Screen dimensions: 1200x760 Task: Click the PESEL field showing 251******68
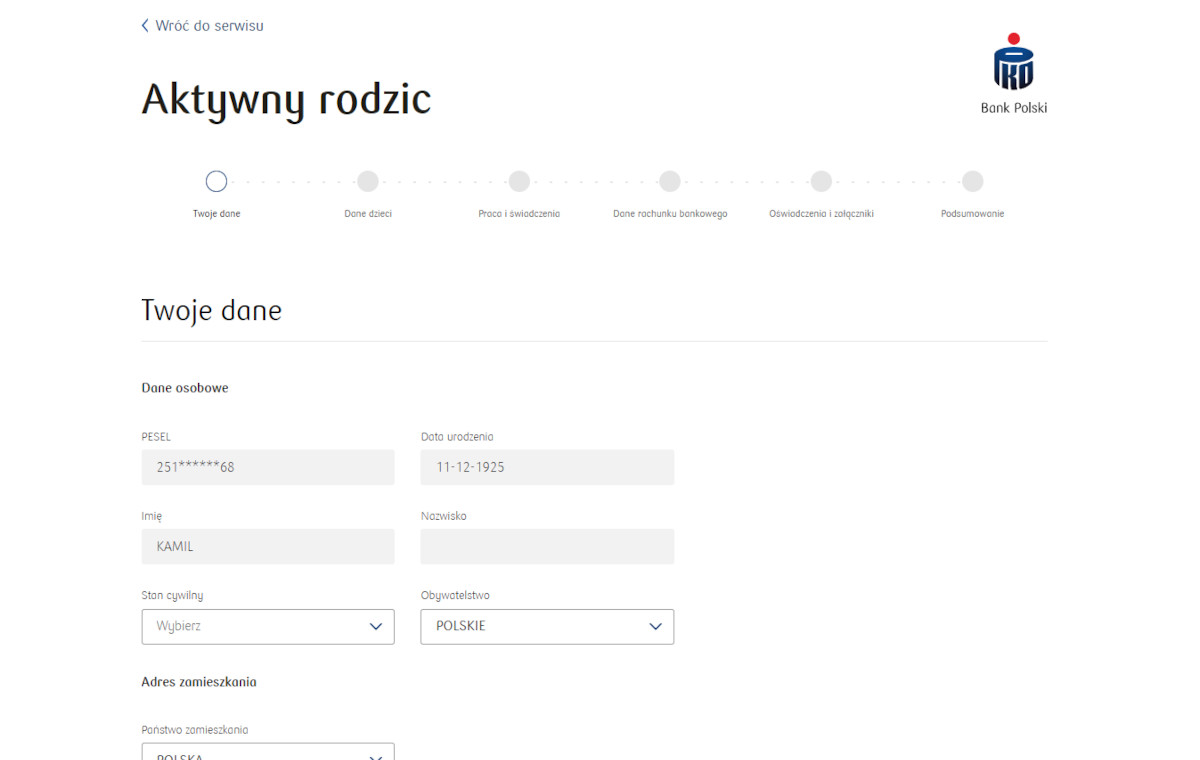pyautogui.click(x=267, y=467)
